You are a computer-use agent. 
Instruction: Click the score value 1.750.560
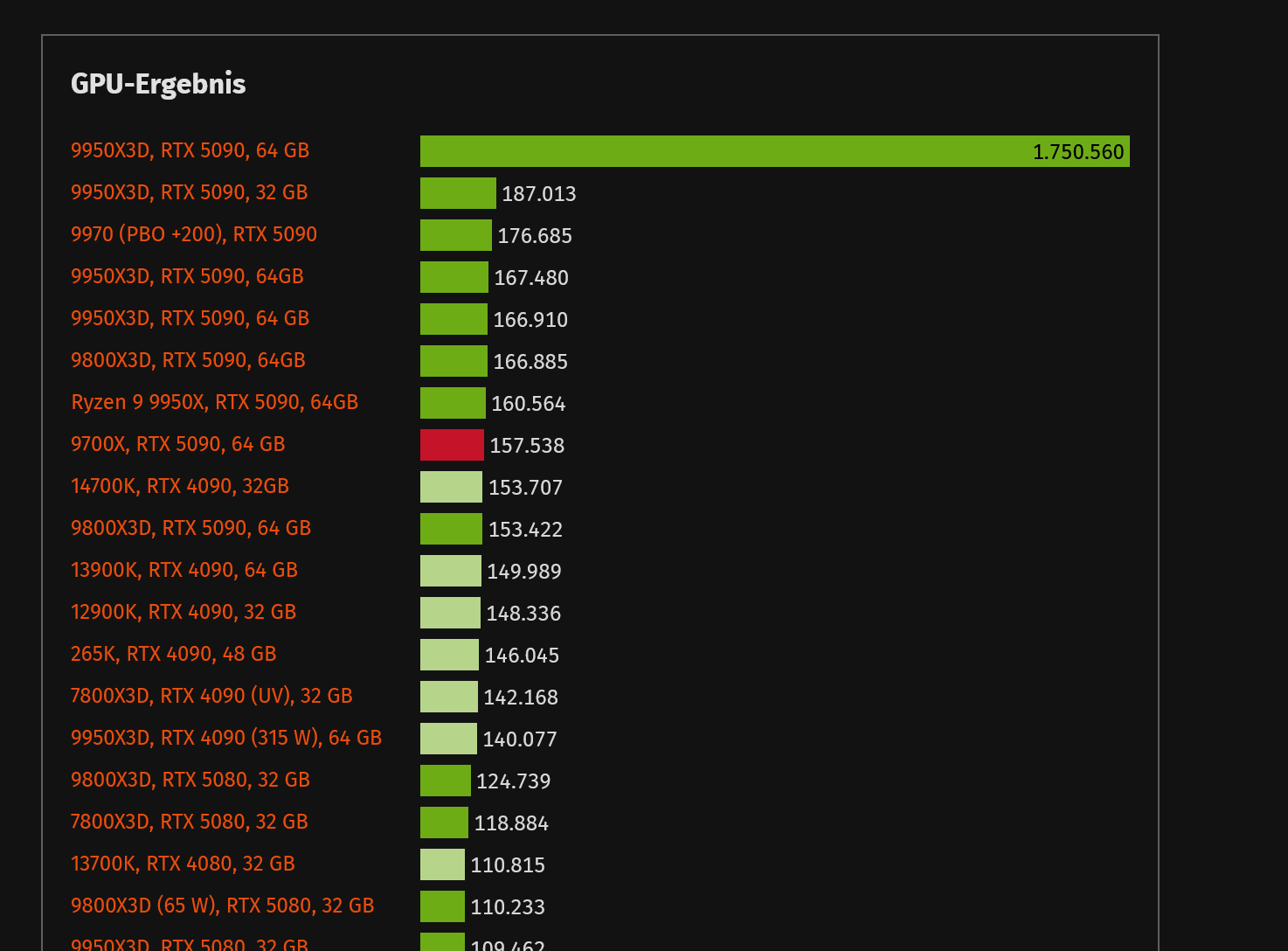pos(1078,152)
